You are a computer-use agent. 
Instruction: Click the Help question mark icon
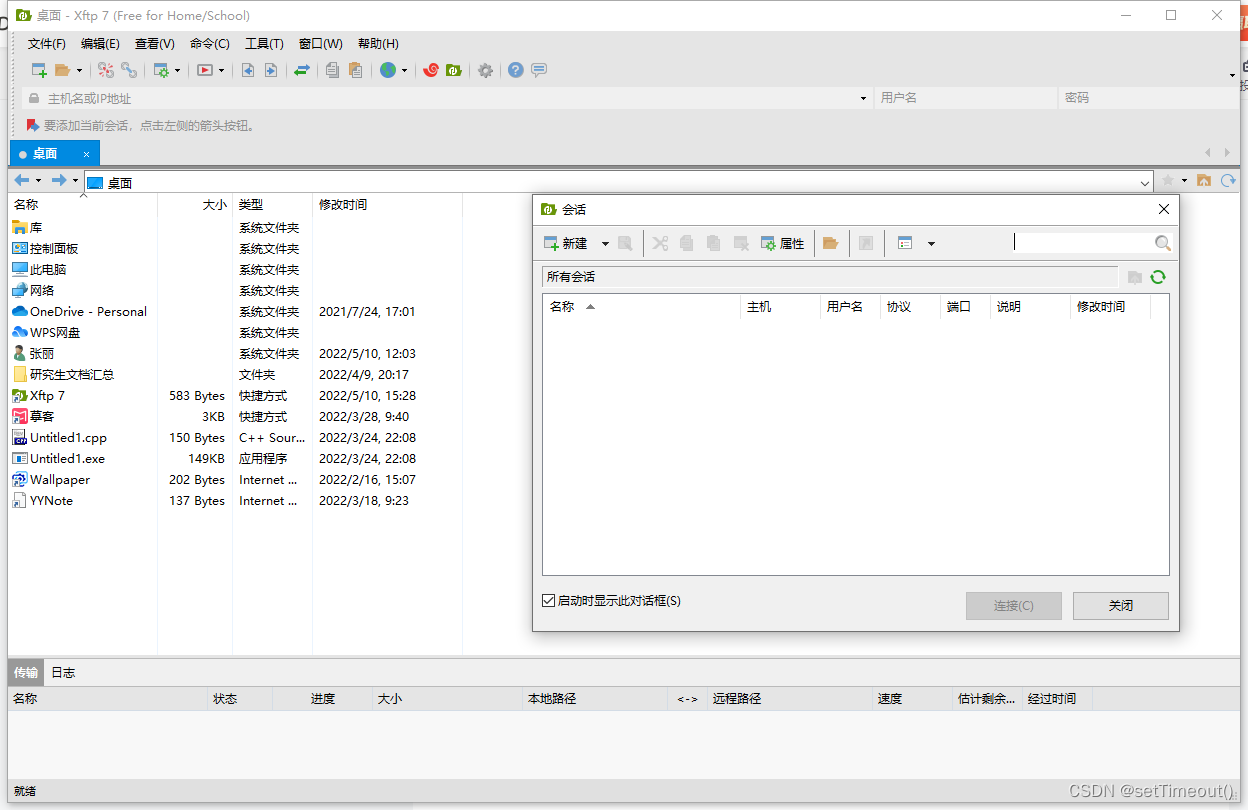pos(514,70)
